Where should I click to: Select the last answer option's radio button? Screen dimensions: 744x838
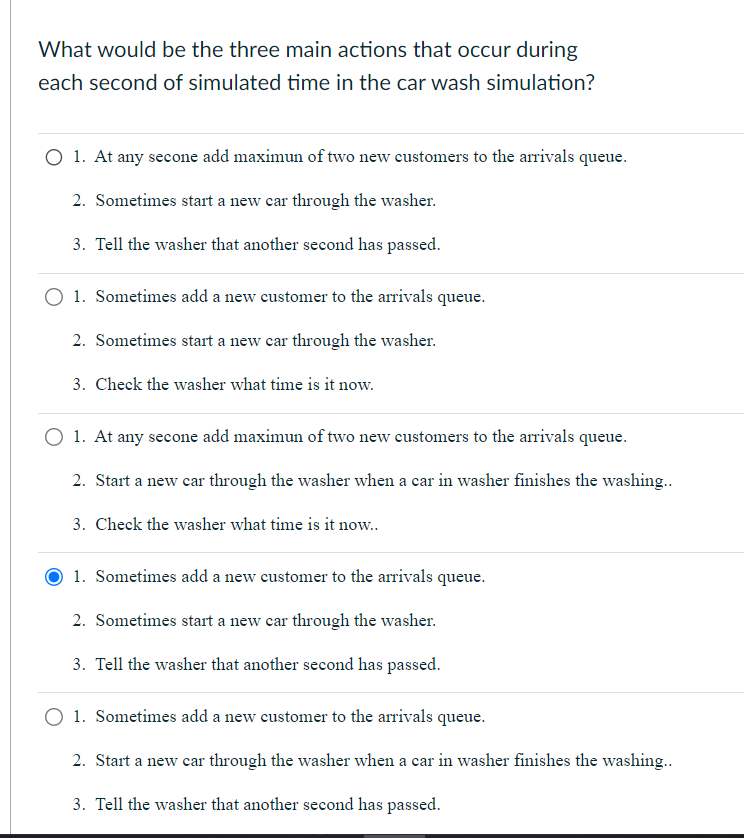(x=53, y=716)
